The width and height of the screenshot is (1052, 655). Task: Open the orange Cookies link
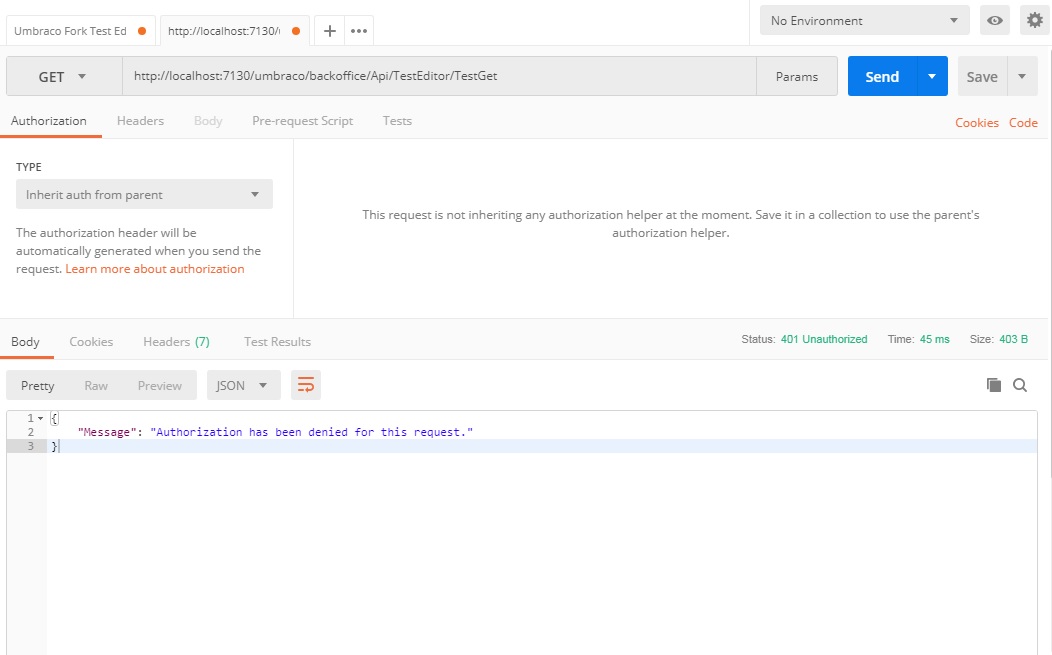pos(977,123)
